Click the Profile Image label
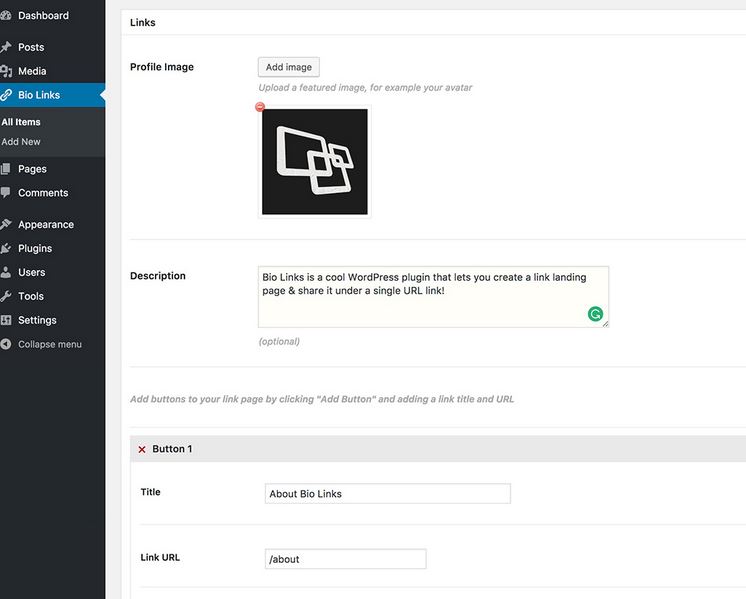The image size is (746, 599). coord(162,67)
